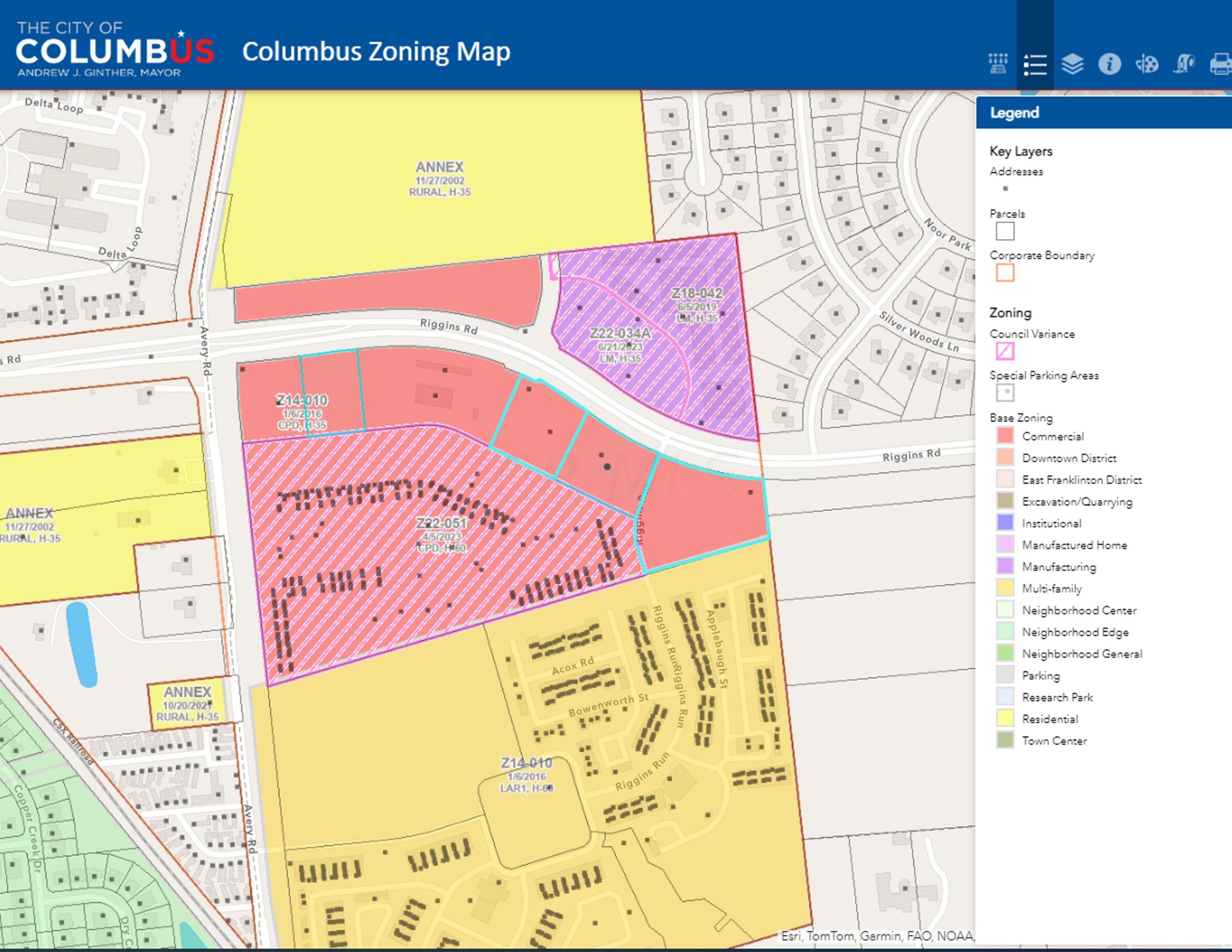Click the Manufacturing purple legend swatch

tap(1004, 566)
